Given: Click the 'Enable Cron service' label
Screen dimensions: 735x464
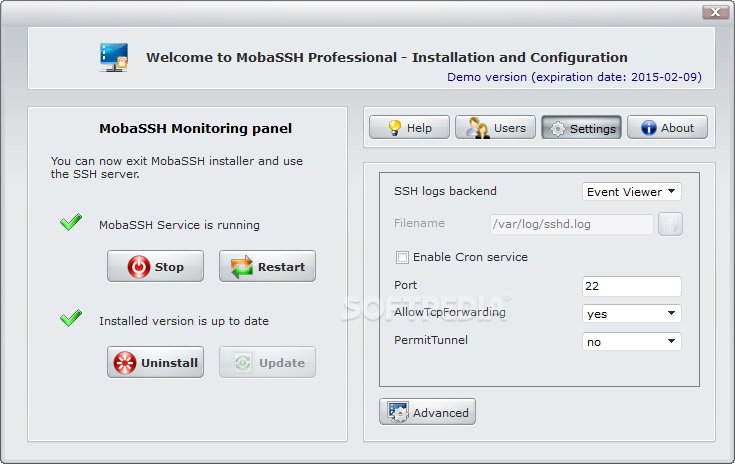Looking at the screenshot, I should click(x=470, y=257).
